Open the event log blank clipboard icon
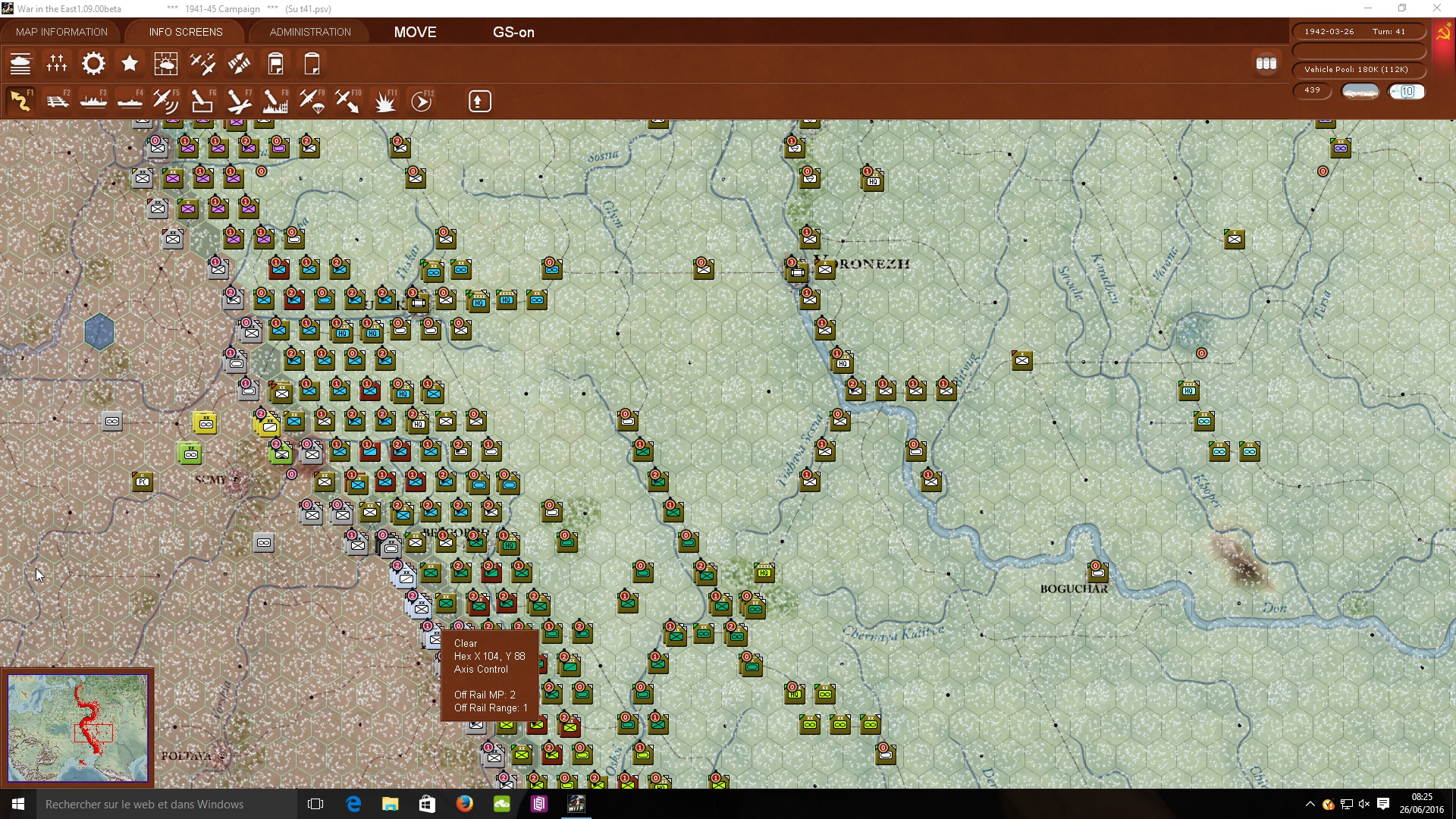Viewport: 1456px width, 819px height. pos(312,64)
